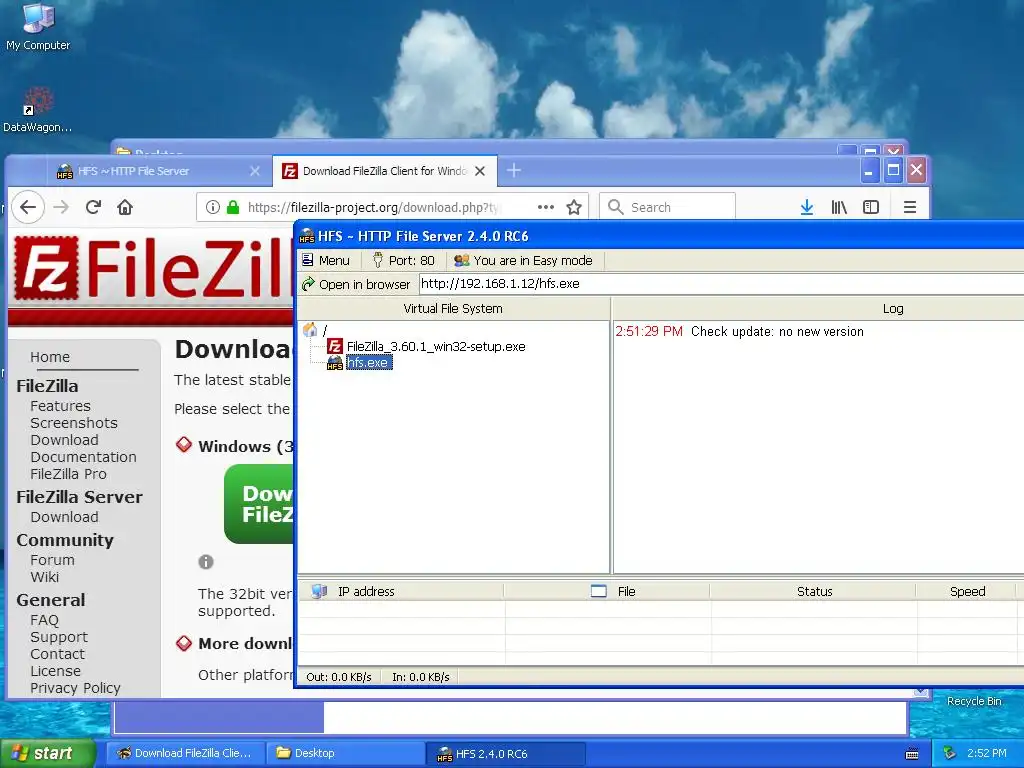
Task: Select hfs.exe in Virtual File System
Action: coord(369,362)
